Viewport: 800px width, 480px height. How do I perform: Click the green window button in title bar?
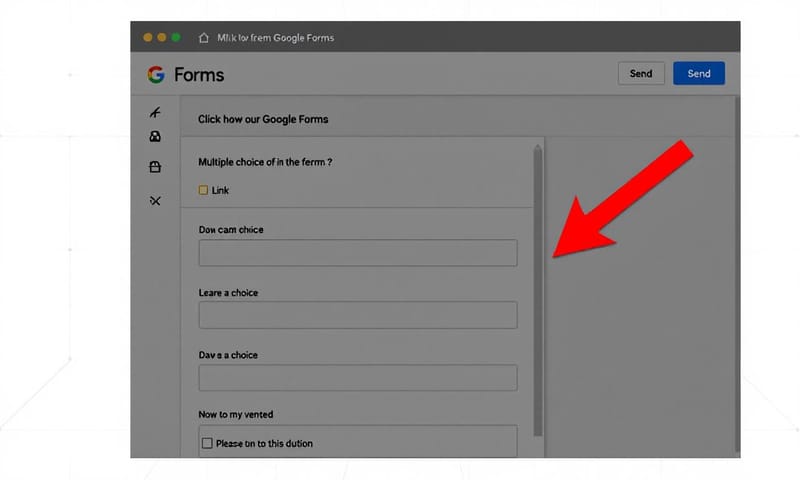click(176, 37)
